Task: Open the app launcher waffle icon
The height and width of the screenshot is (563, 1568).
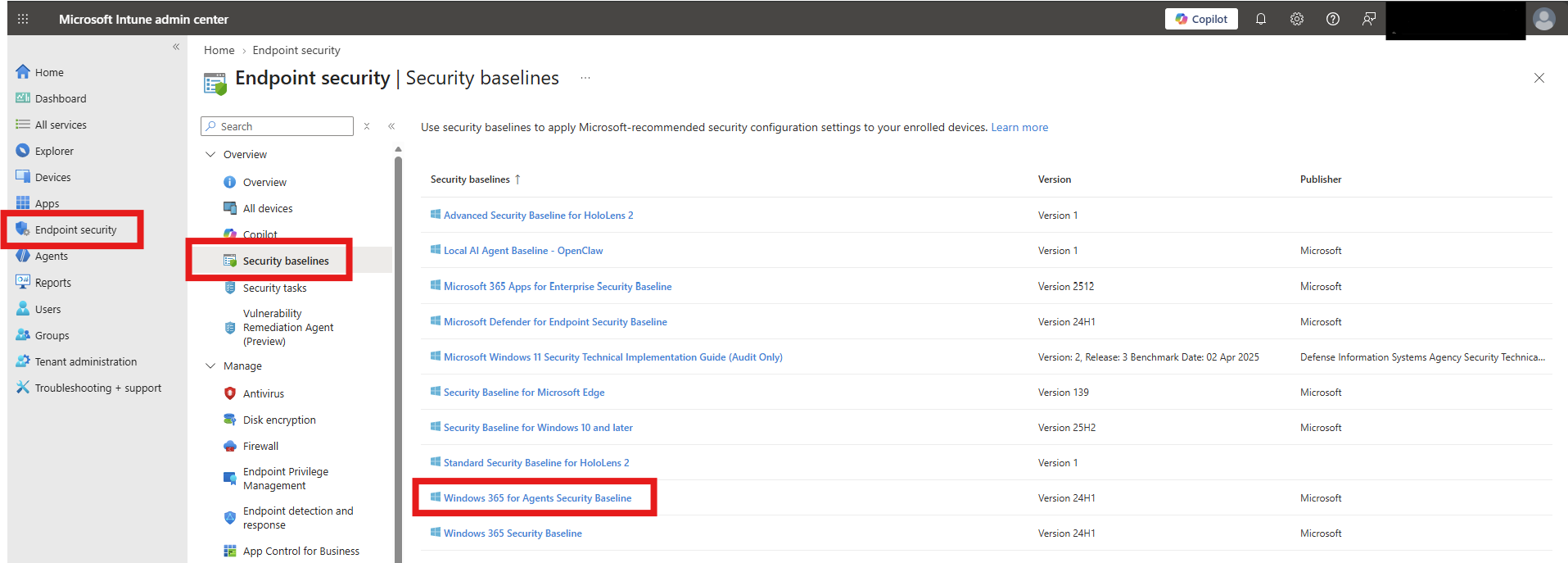Action: click(x=23, y=19)
